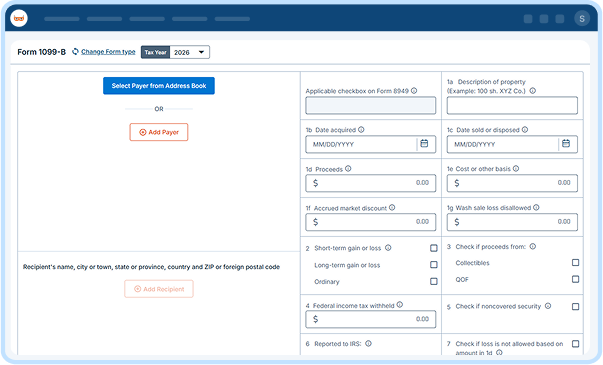
Task: Click the Wash sale loss disallowed field
Action: click(x=512, y=222)
